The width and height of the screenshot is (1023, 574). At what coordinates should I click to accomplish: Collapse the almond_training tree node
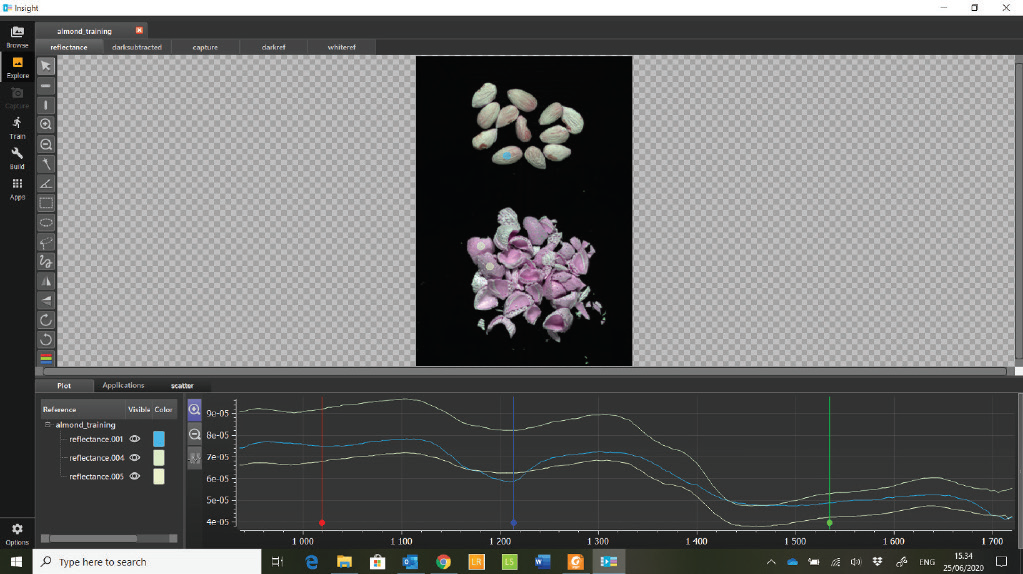pos(47,425)
